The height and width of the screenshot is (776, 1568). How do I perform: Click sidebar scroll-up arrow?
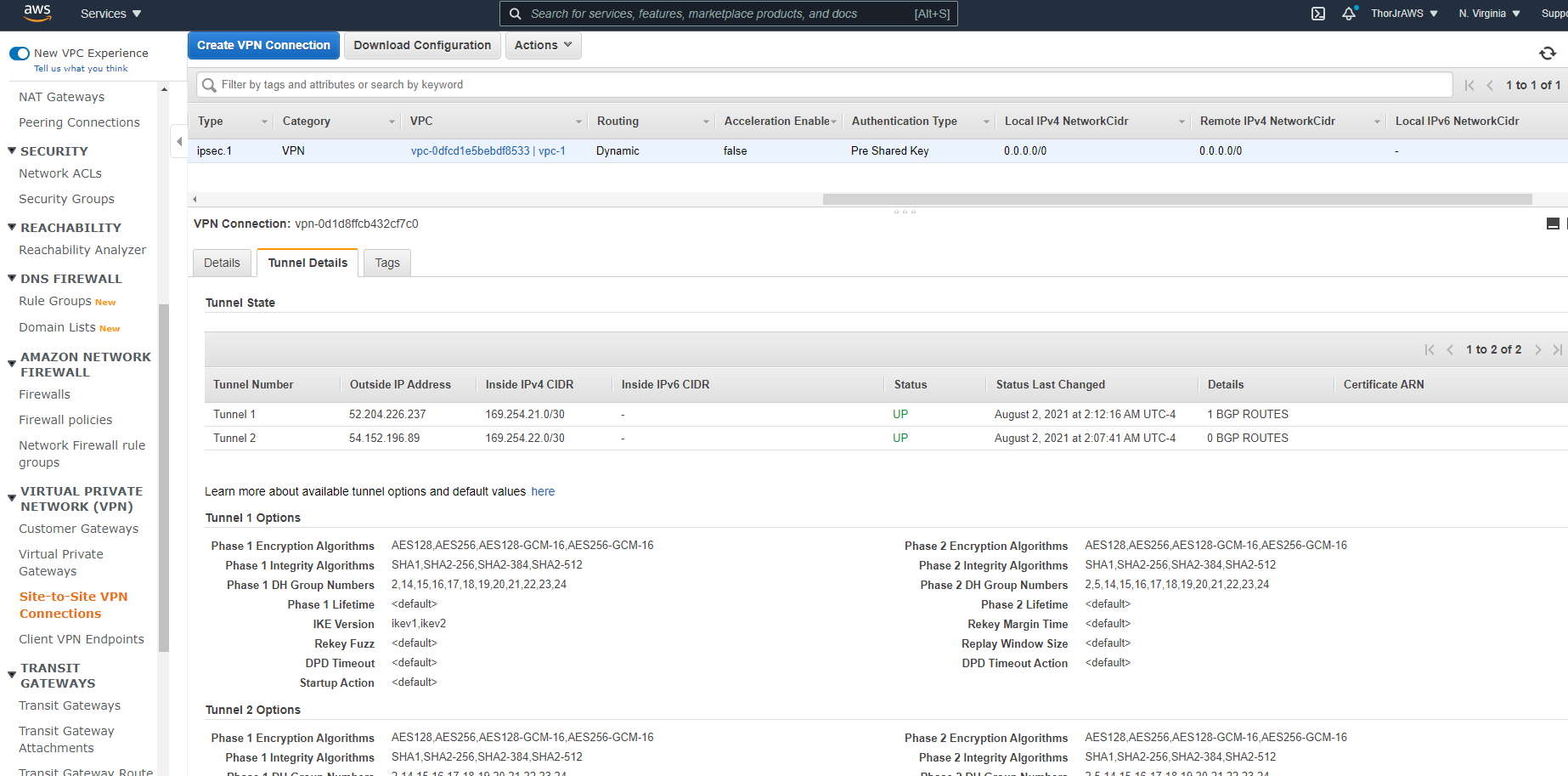pos(164,89)
